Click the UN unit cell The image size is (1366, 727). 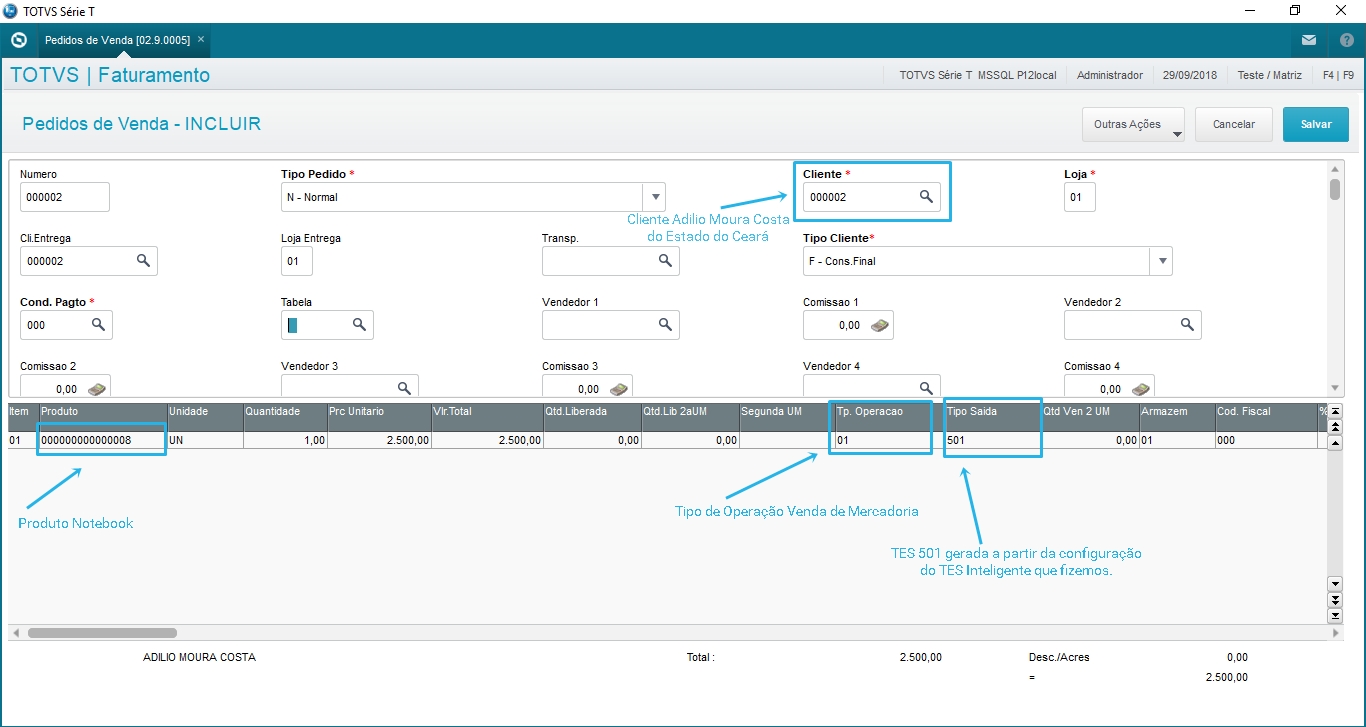pos(205,440)
